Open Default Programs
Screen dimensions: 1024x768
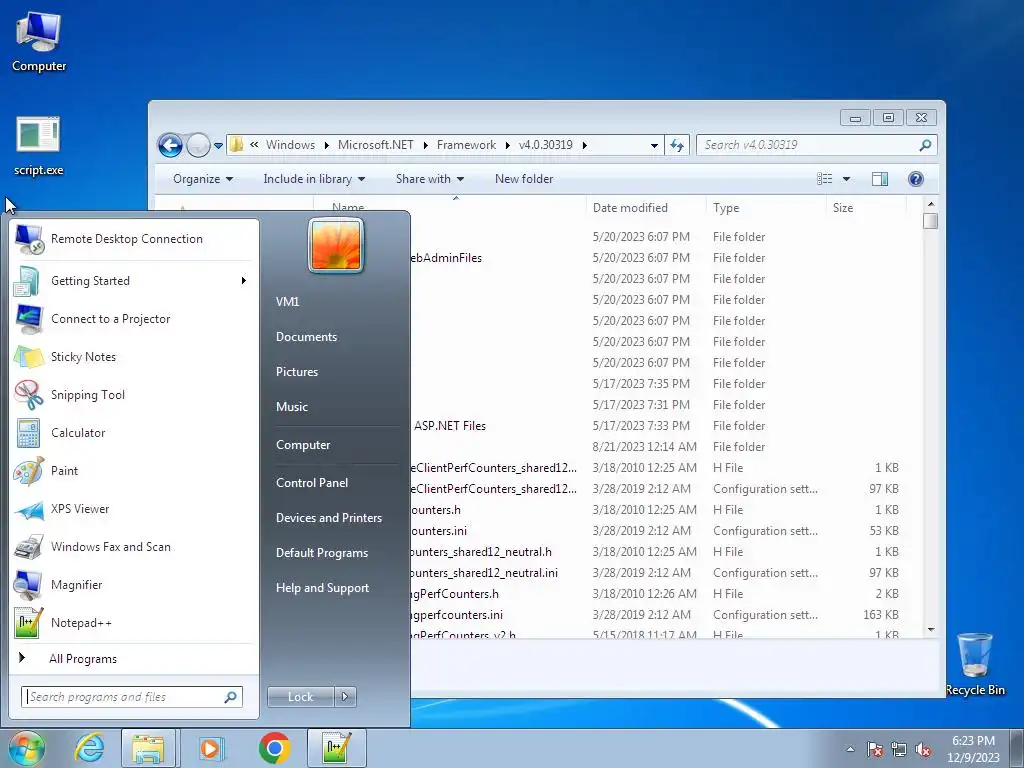point(321,553)
